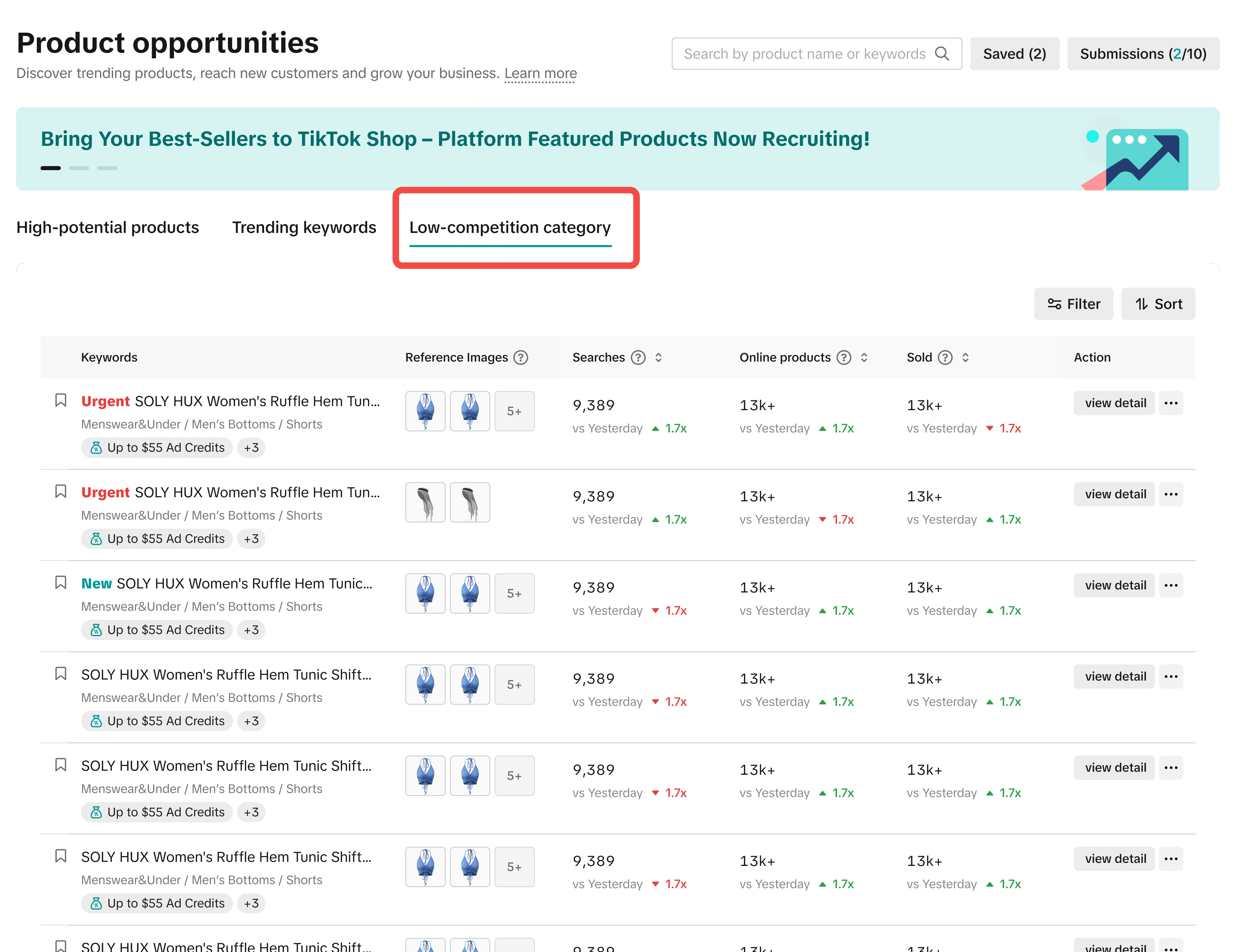Open the Sort options
The width and height of the screenshot is (1236, 952).
tap(1158, 304)
